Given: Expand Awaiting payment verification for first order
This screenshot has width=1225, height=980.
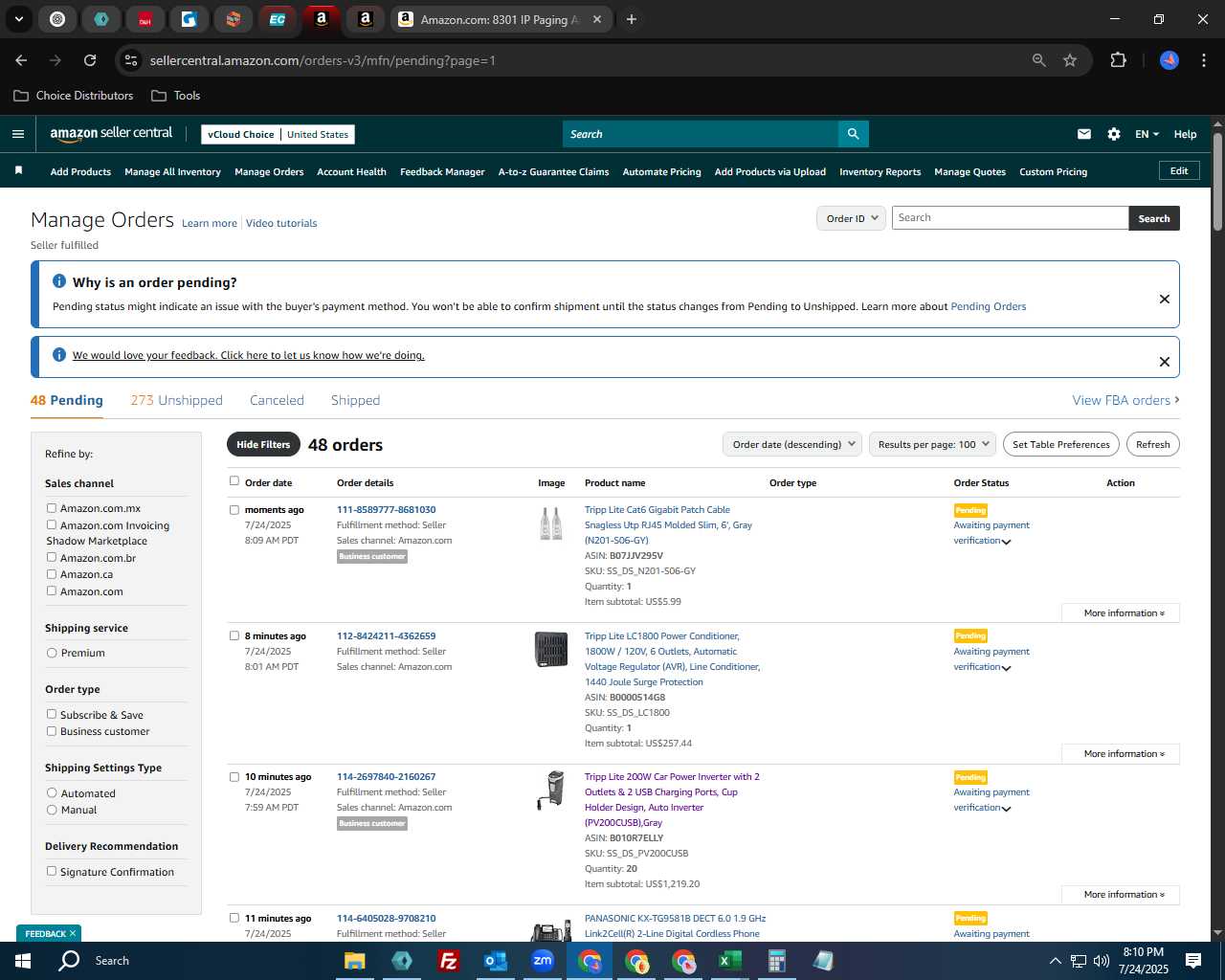Looking at the screenshot, I should (1006, 542).
